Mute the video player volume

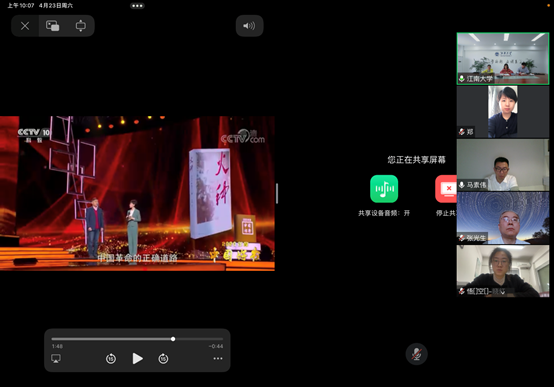tap(249, 26)
